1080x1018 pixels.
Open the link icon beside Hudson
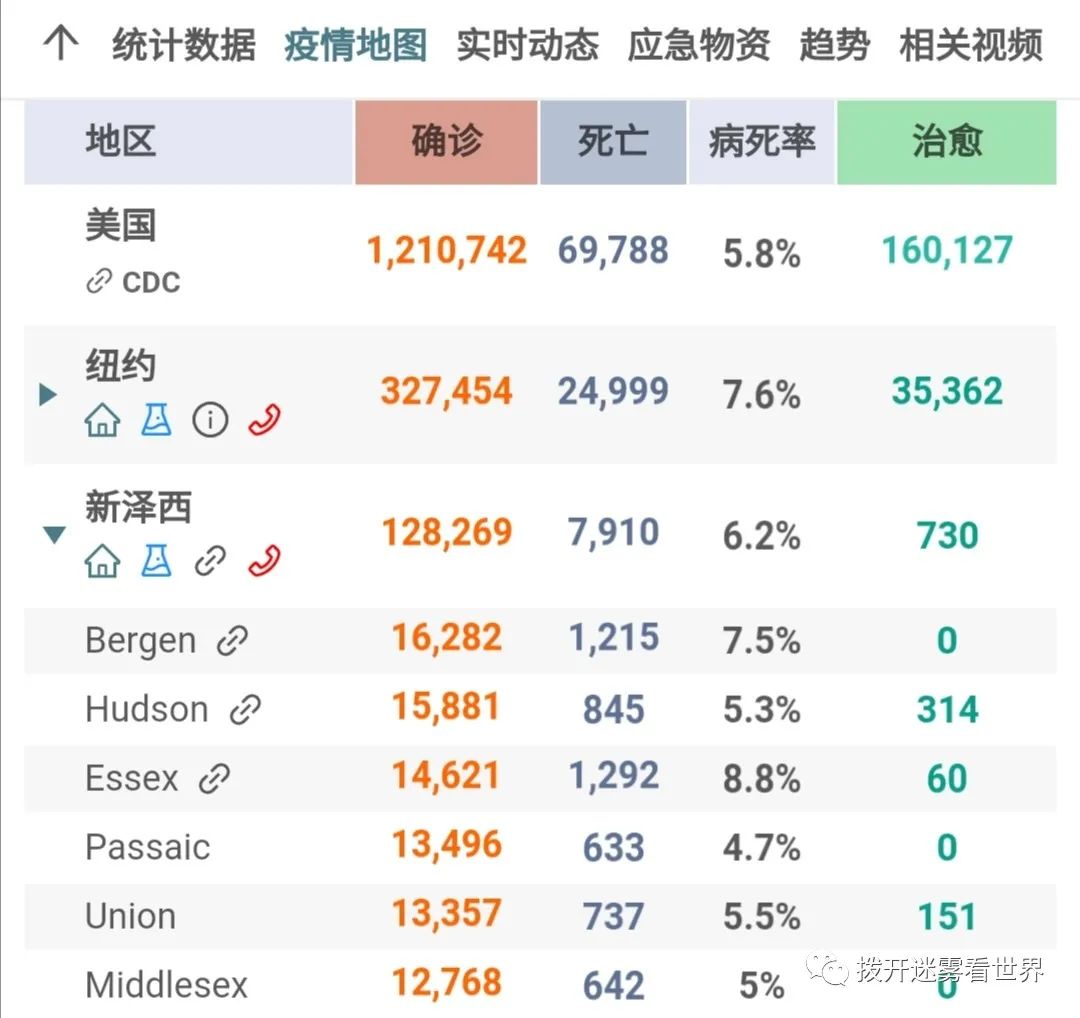[245, 710]
